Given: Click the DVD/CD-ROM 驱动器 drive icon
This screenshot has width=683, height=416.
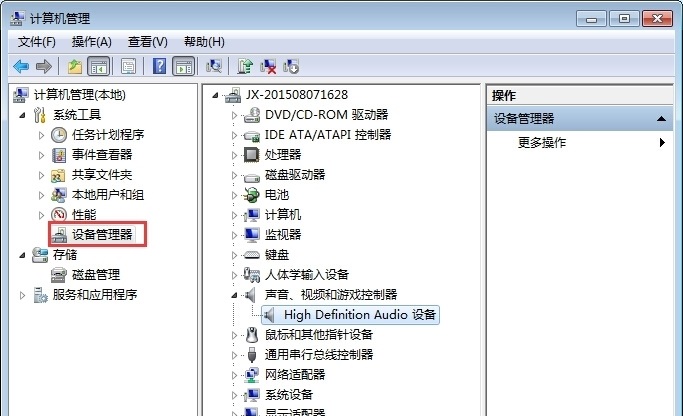Looking at the screenshot, I should point(252,115).
